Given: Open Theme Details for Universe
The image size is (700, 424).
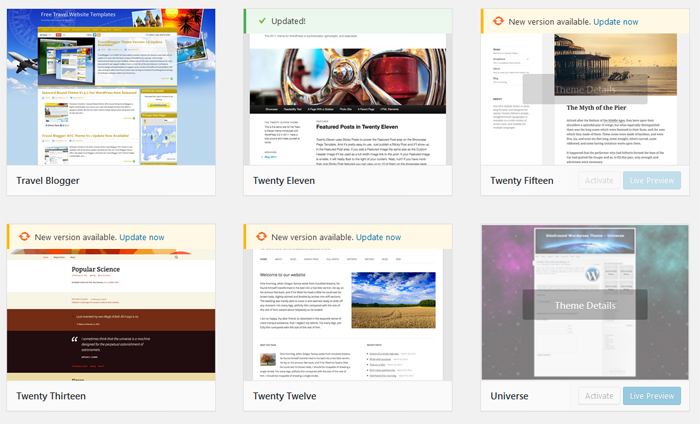Looking at the screenshot, I should [x=585, y=305].
